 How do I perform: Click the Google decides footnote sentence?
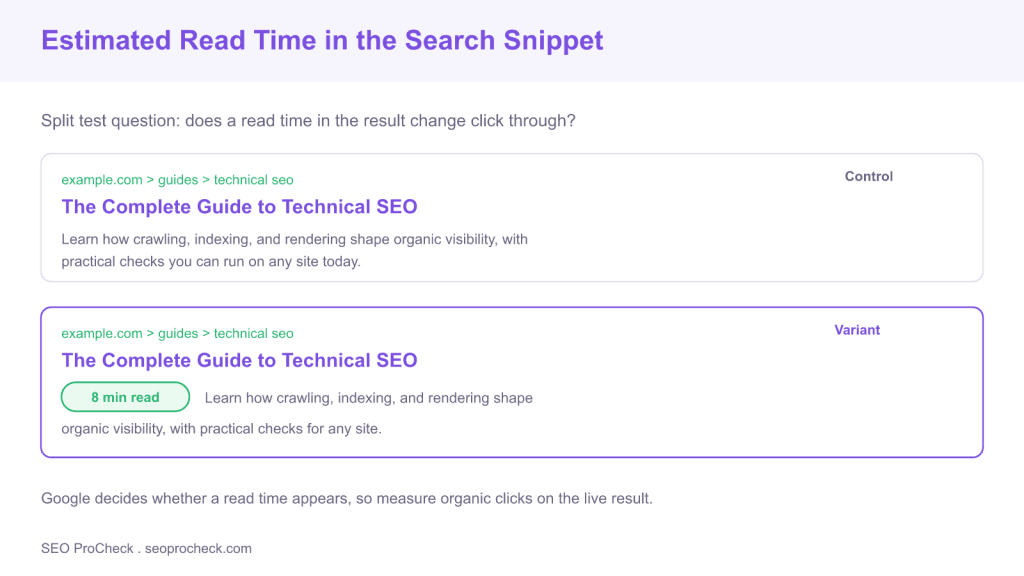click(347, 498)
